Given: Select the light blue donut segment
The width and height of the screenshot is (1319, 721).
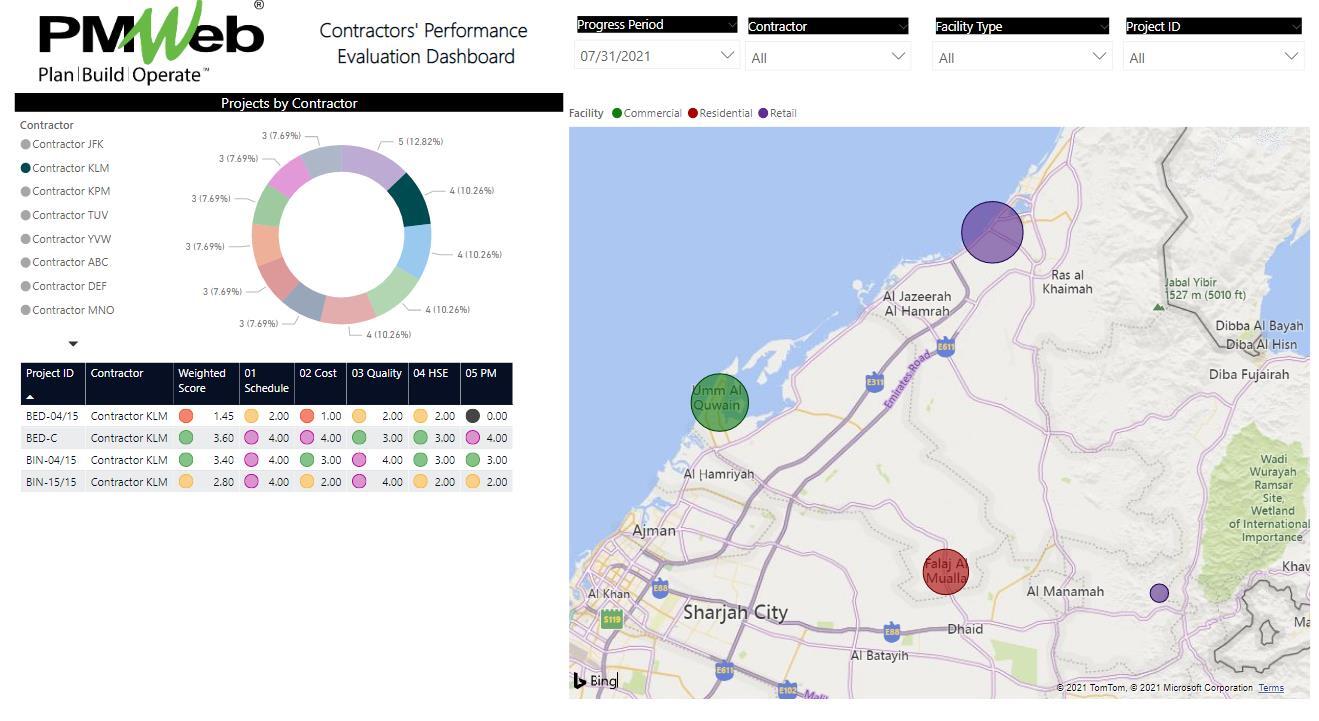Looking at the screenshot, I should [x=415, y=250].
